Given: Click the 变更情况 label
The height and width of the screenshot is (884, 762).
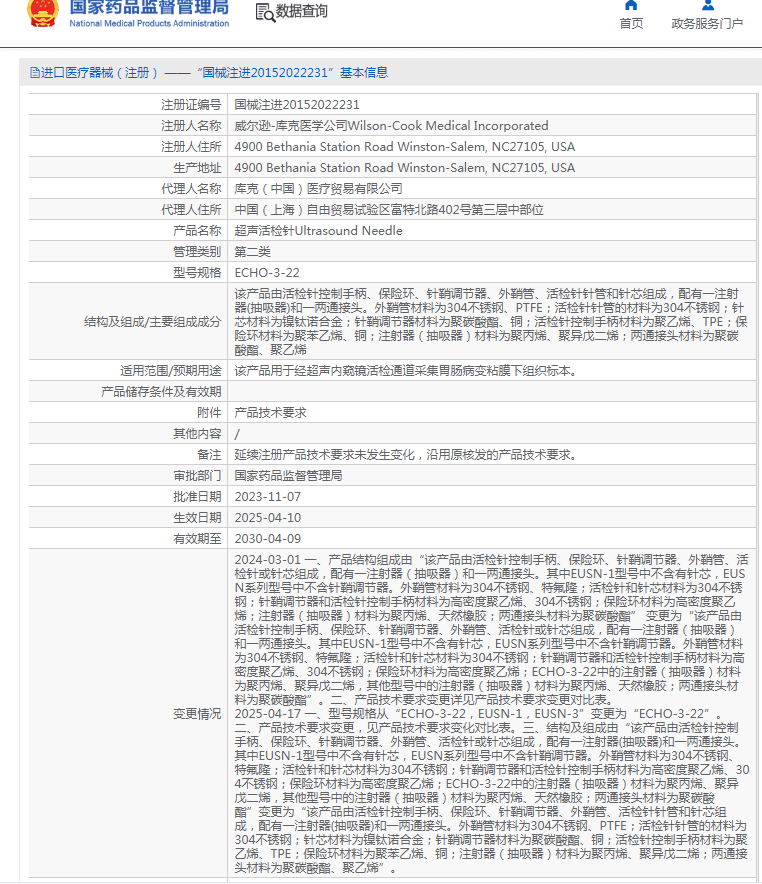Looking at the screenshot, I should [x=197, y=714].
